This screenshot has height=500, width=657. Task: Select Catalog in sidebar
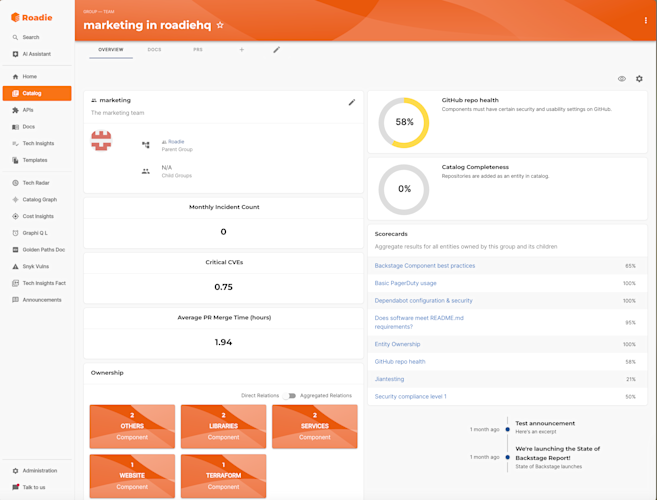point(37,93)
